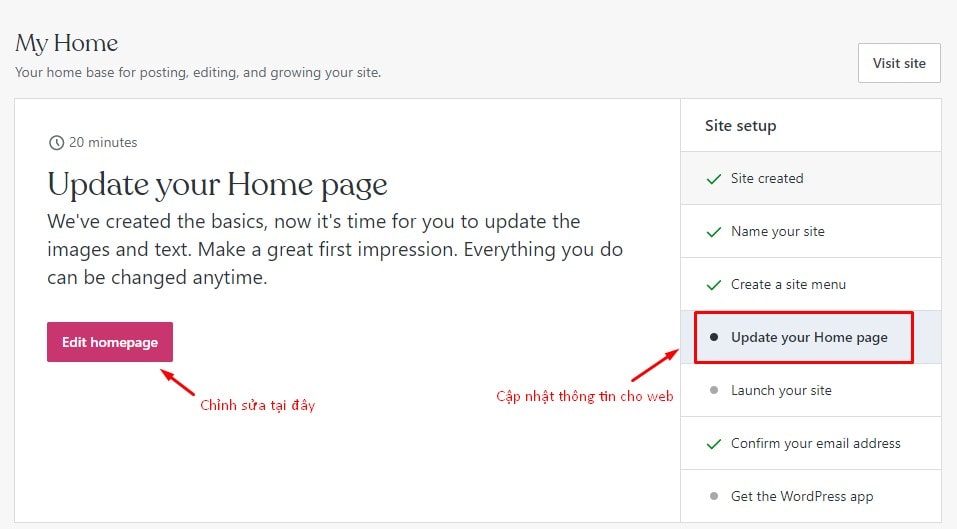
Task: Click the checkmark icon beside Name your site
Action: (713, 232)
